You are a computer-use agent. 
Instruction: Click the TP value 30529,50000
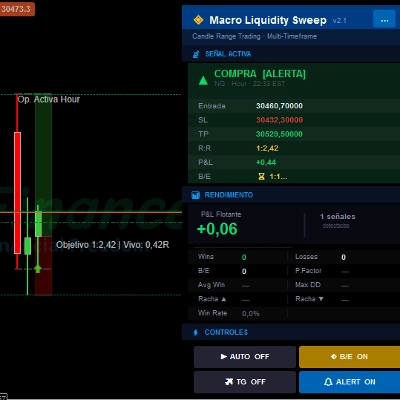(x=279, y=134)
